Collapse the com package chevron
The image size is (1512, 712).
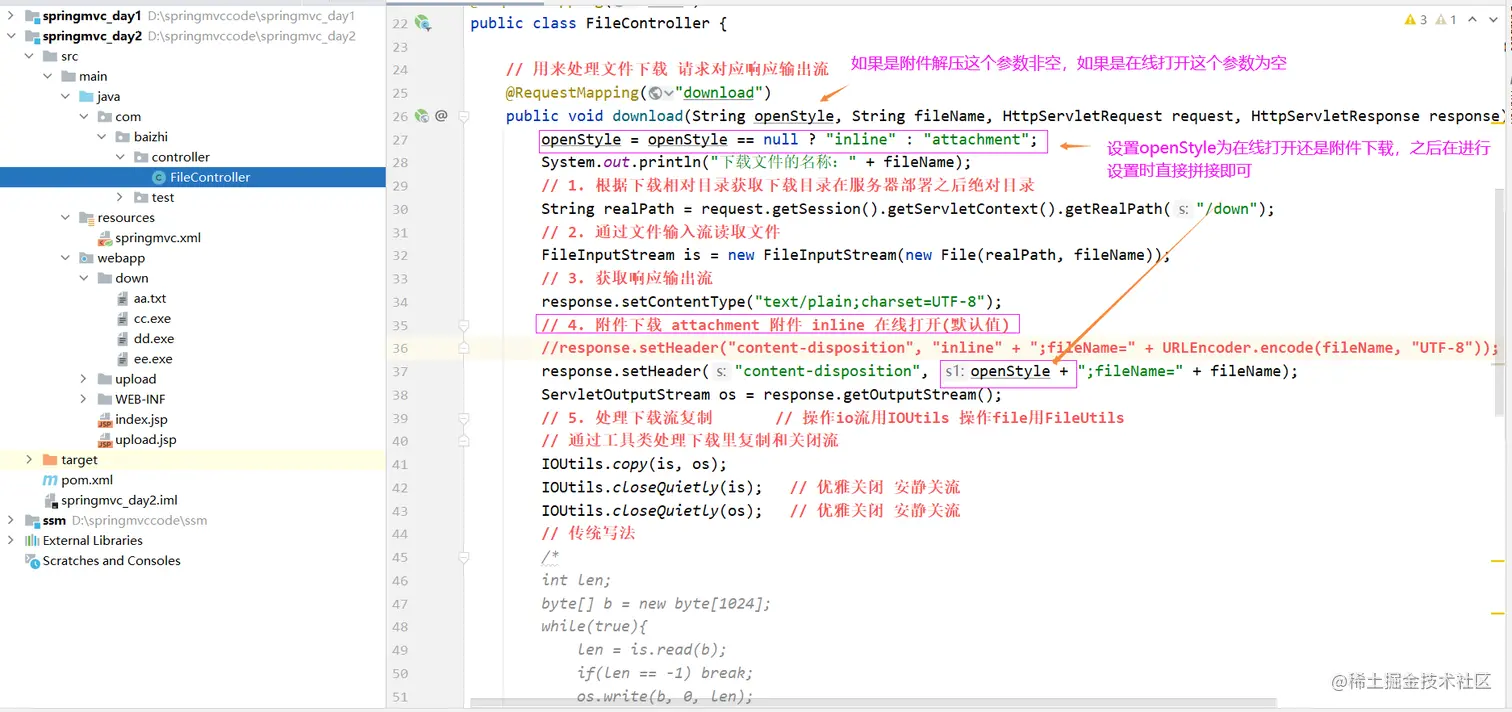click(84, 117)
